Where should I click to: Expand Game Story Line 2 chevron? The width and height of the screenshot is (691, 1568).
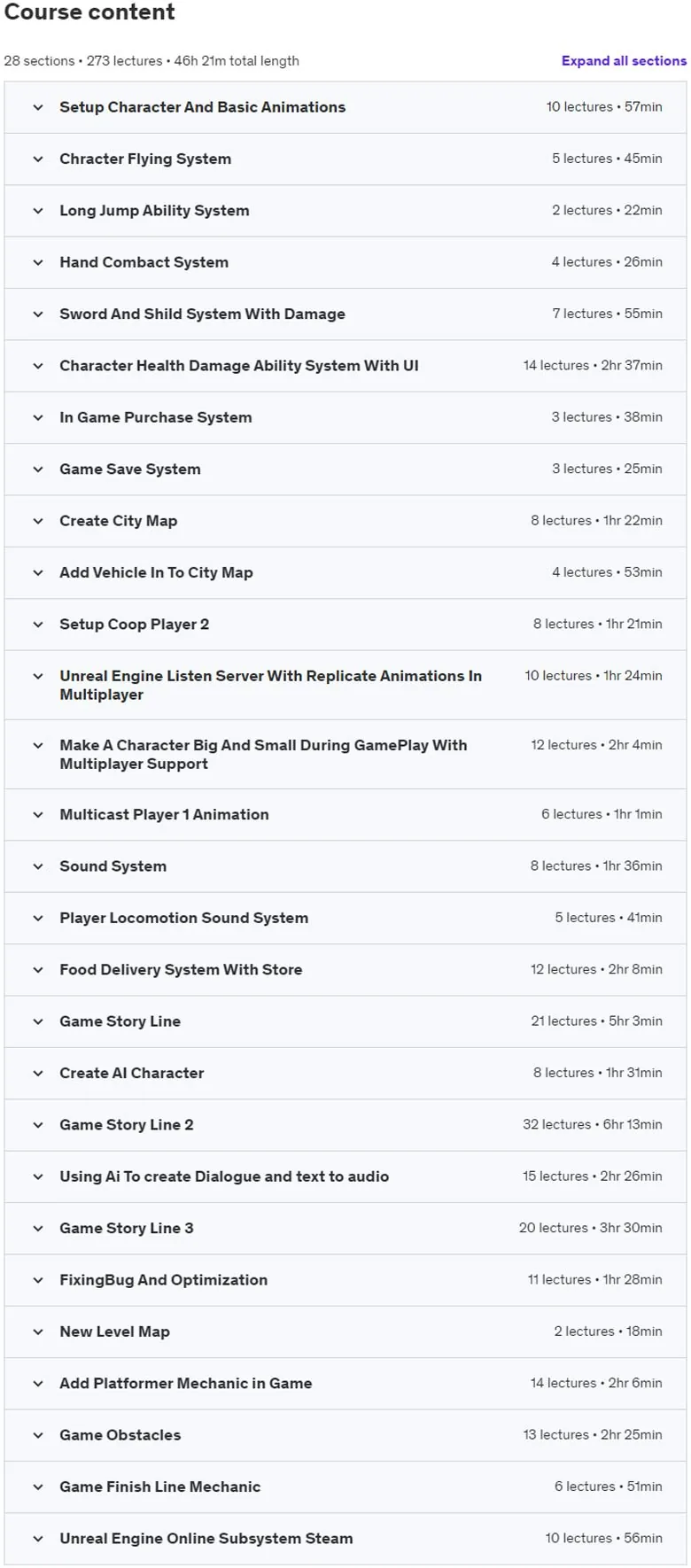pyautogui.click(x=38, y=1125)
